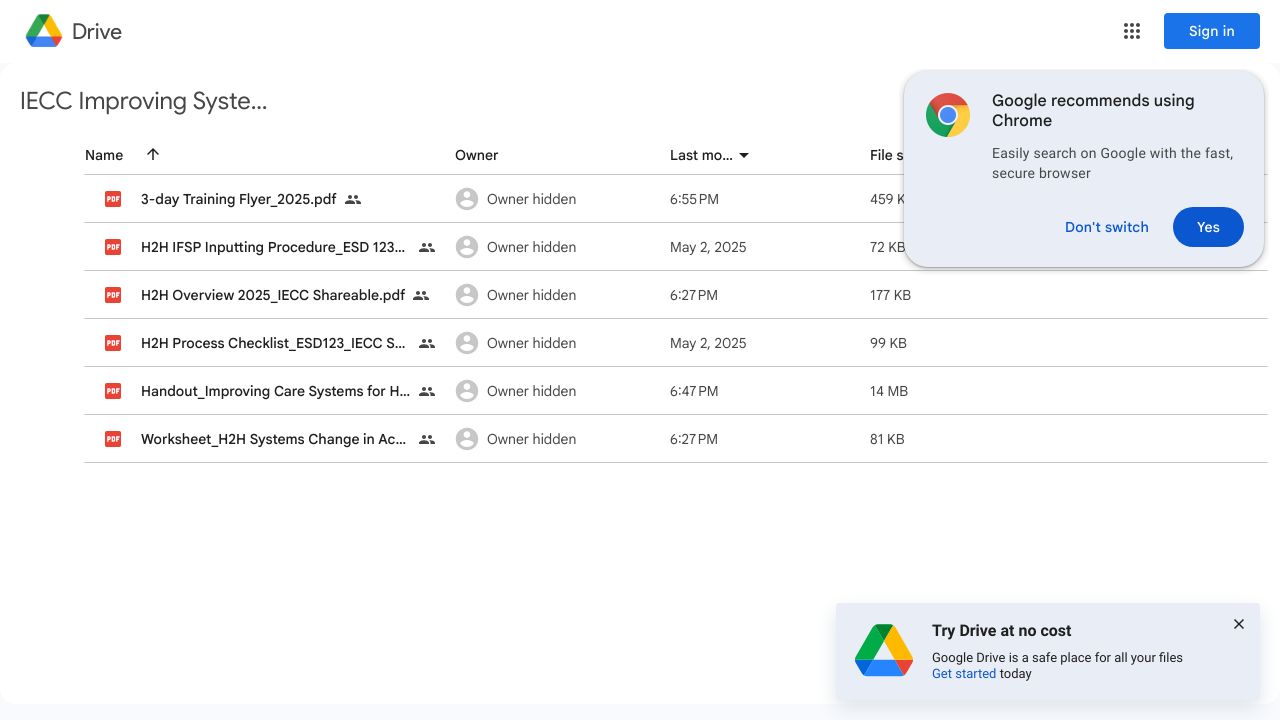
Task: Click the ascending sort arrow next to Name
Action: tap(153, 154)
